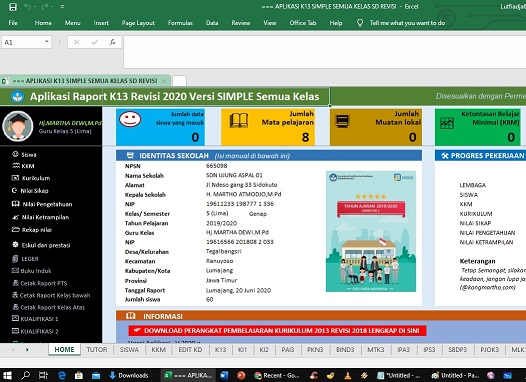Open the Task View taskbar icon
The width and height of the screenshot is (526, 382).
(x=43, y=375)
